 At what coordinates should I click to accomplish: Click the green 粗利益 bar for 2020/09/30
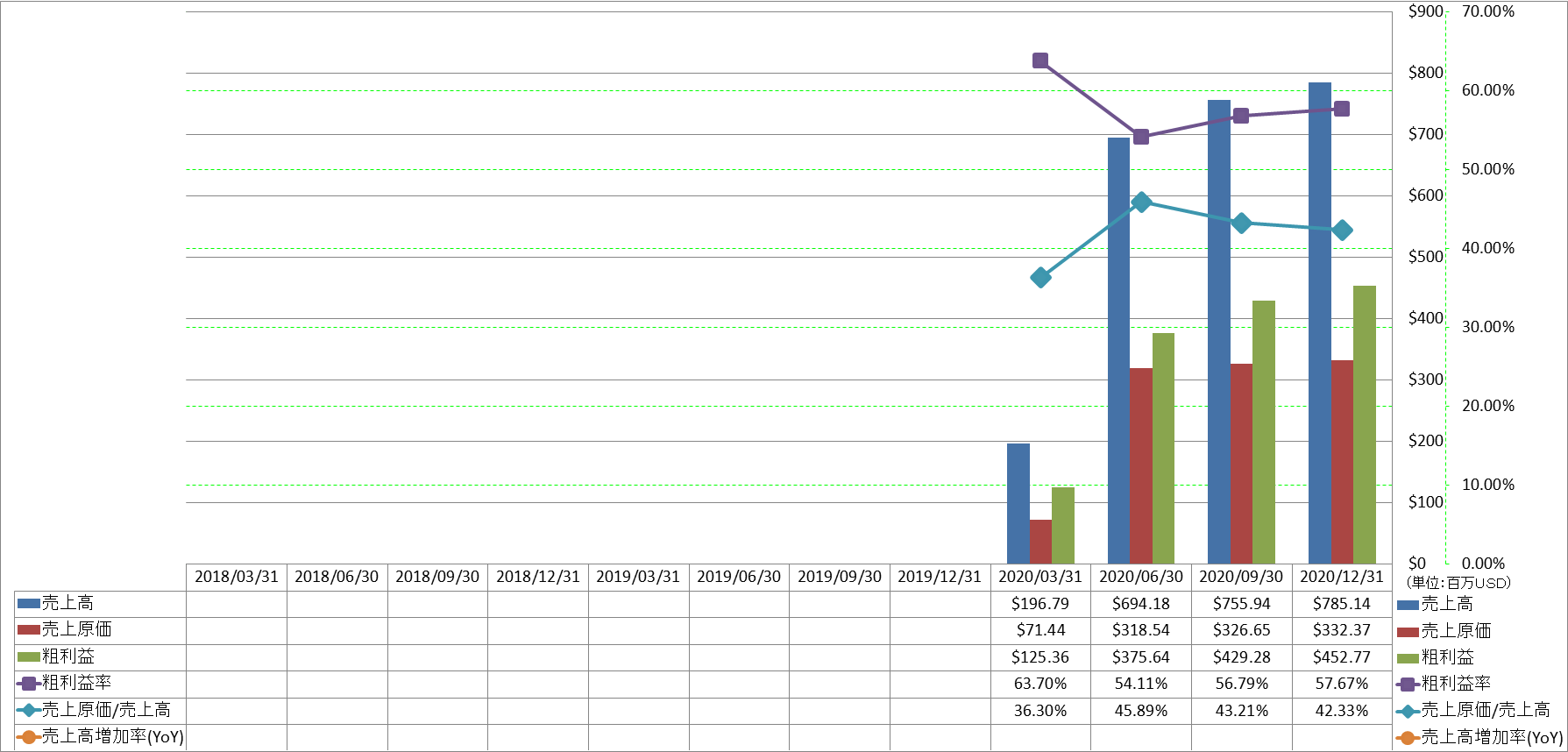pyautogui.click(x=1264, y=432)
